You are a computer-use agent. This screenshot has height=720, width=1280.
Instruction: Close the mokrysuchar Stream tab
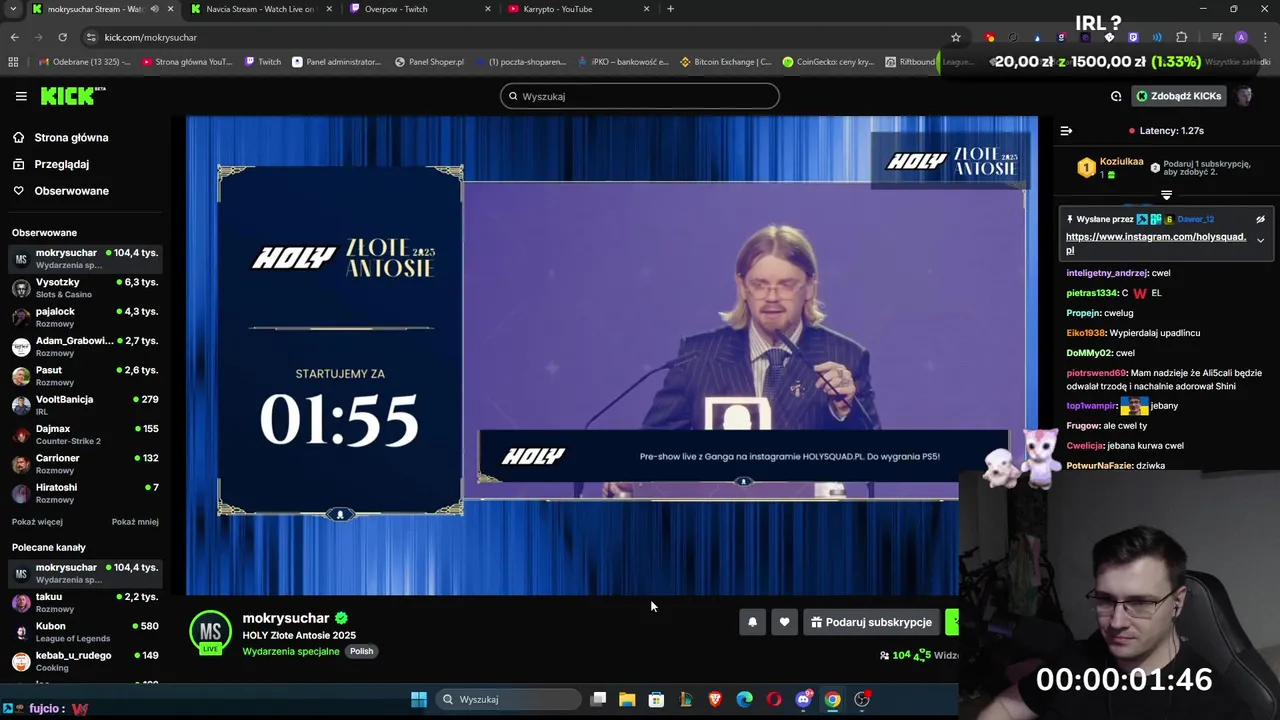click(170, 9)
